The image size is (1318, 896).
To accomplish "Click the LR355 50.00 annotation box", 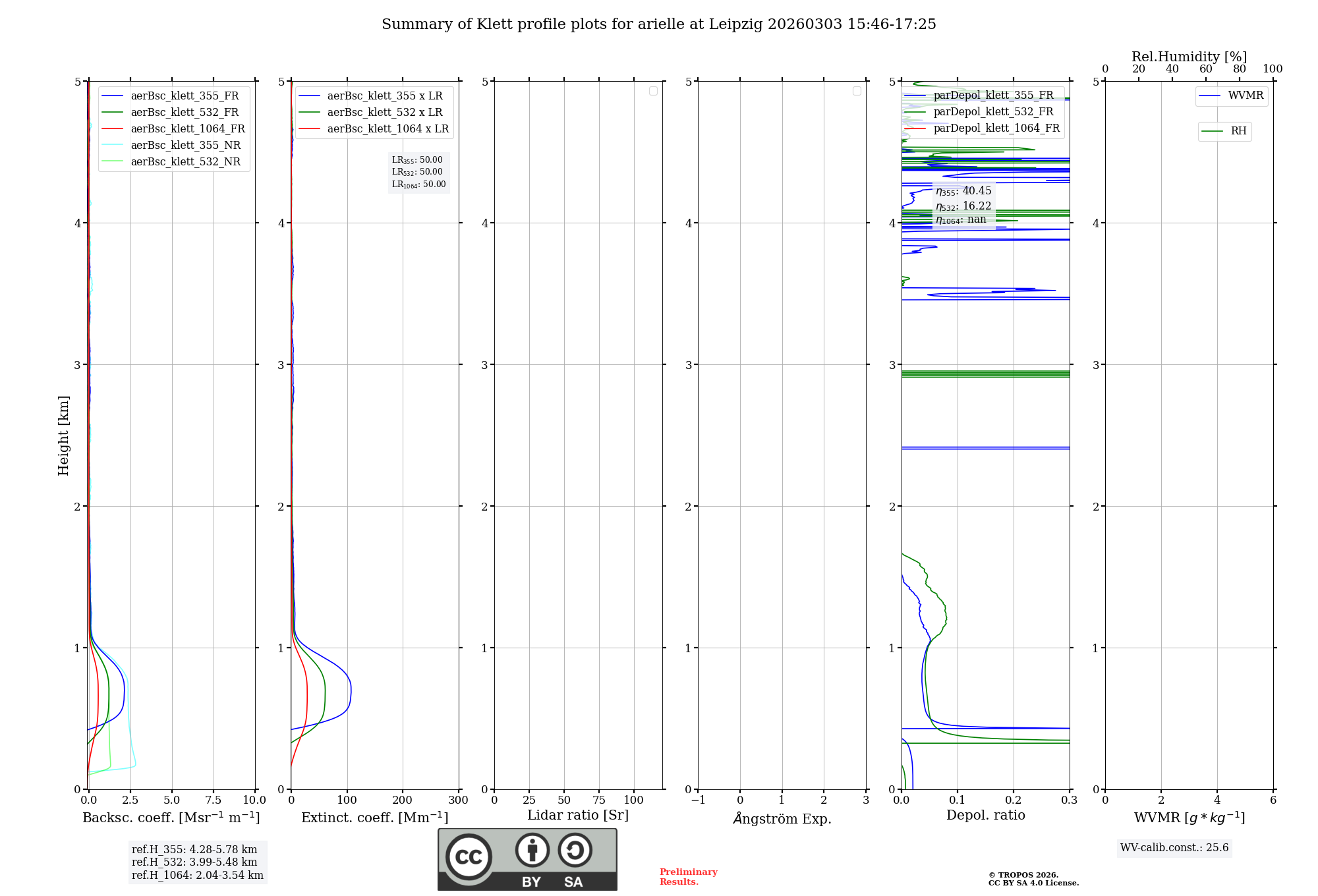I will (x=418, y=160).
